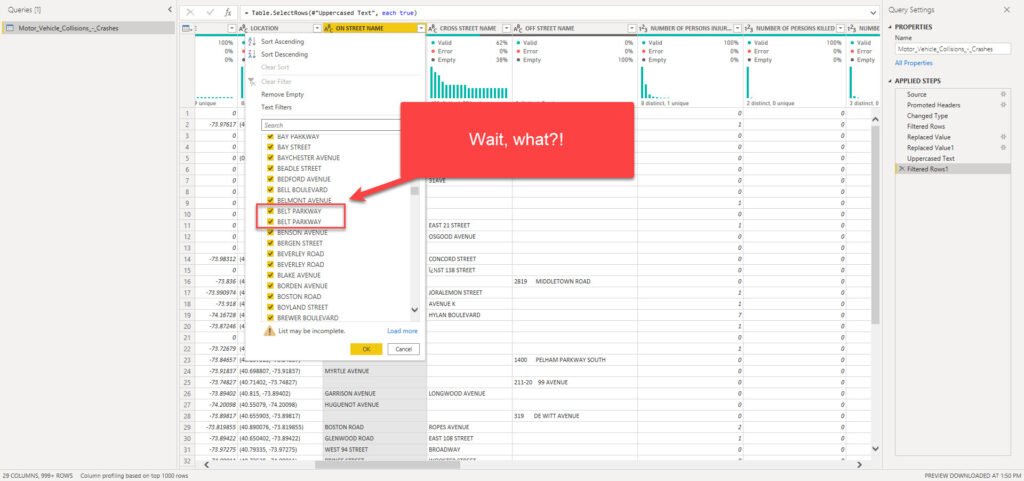1024x481 pixels.
Task: Click the data type icon of OFF STREET NAME
Action: (519, 29)
